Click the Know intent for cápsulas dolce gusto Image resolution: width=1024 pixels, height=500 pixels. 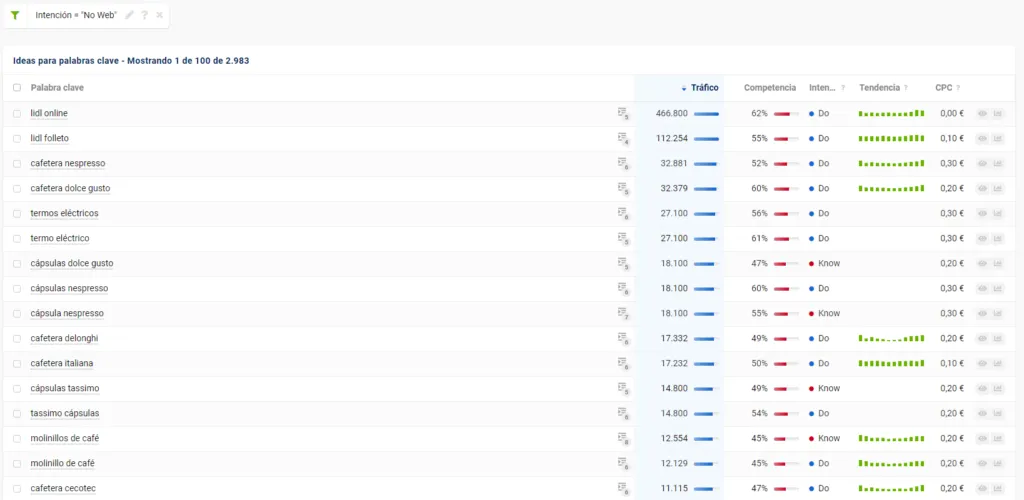point(825,264)
